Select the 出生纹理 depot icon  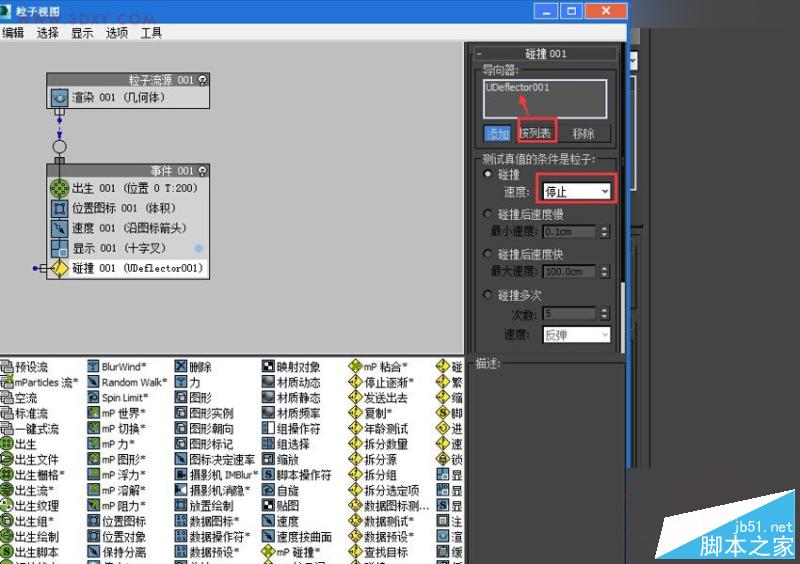point(7,506)
